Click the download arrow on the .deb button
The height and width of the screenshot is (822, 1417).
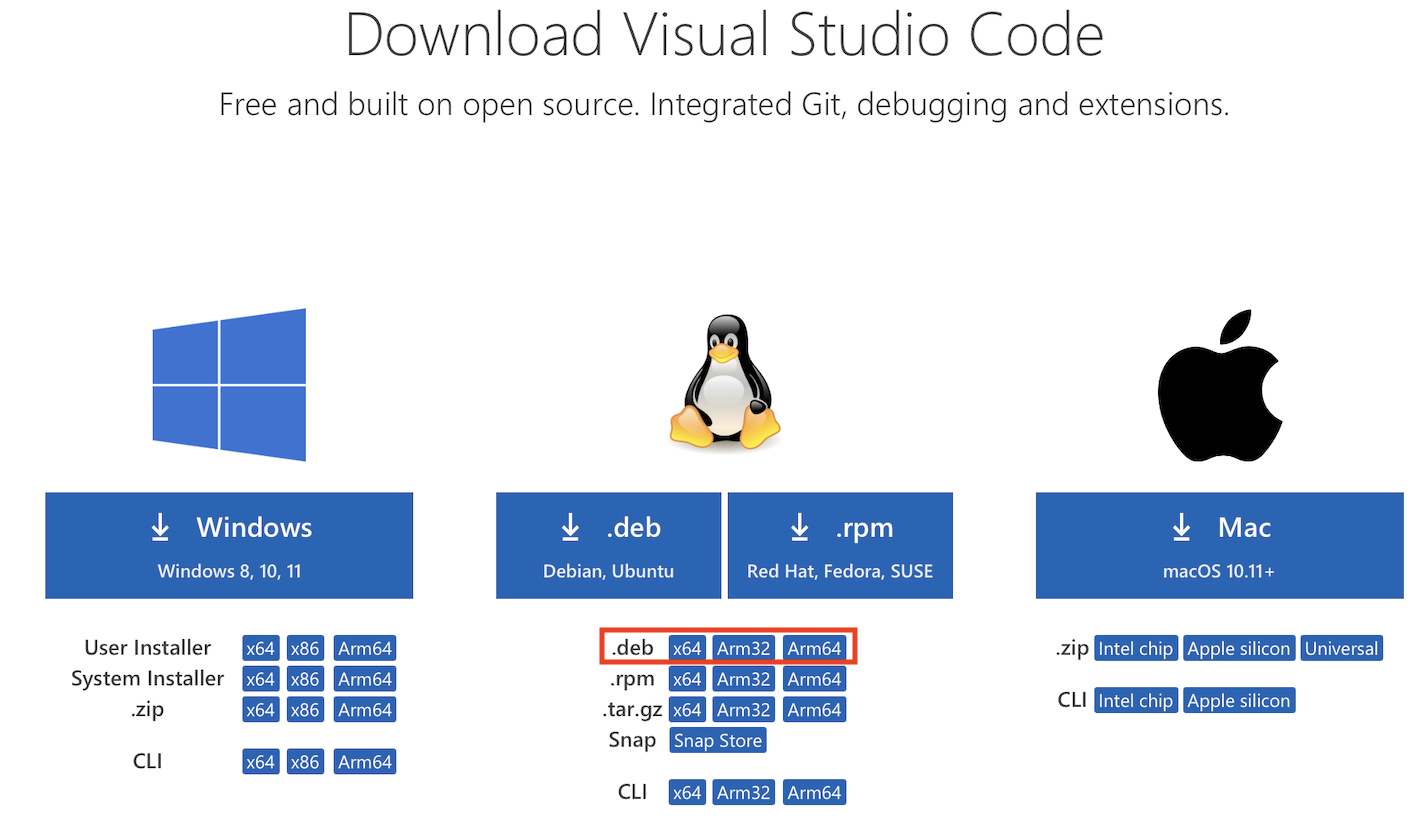[x=570, y=527]
